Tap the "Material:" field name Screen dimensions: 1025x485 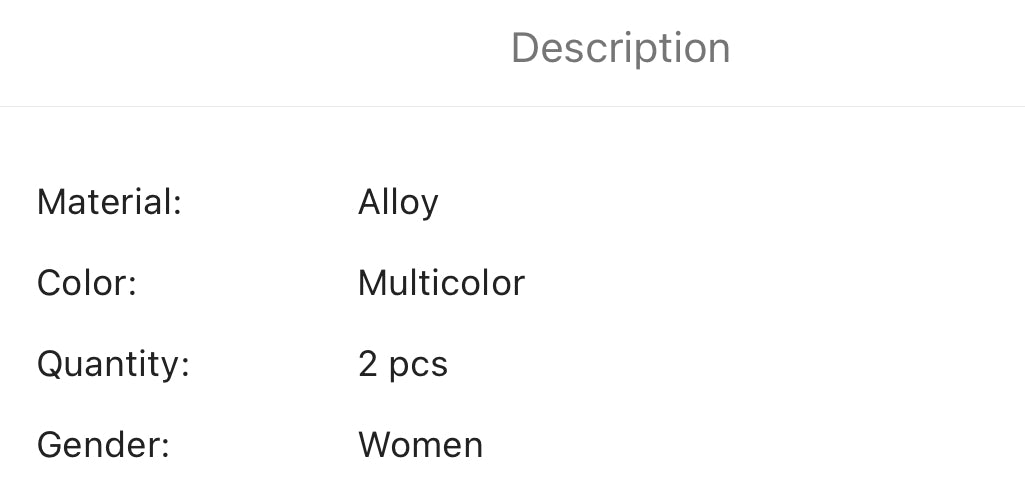(109, 202)
